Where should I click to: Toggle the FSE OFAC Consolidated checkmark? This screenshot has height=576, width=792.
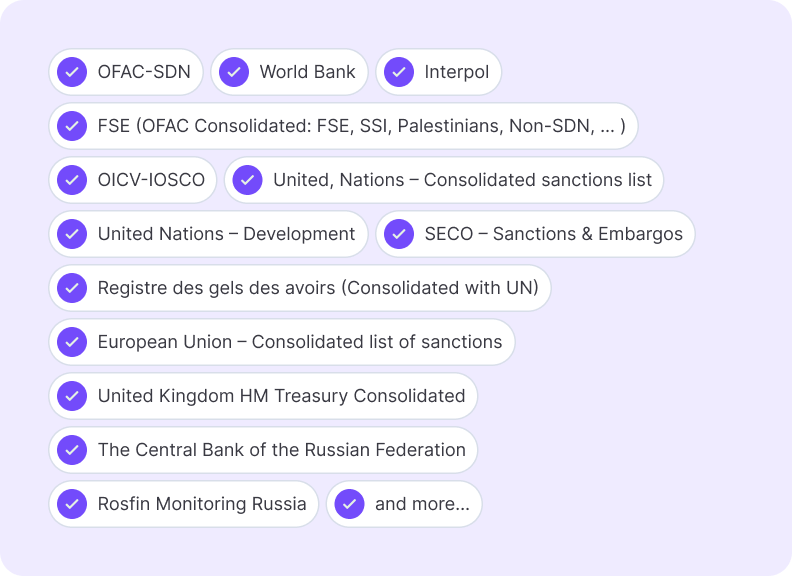click(72, 126)
